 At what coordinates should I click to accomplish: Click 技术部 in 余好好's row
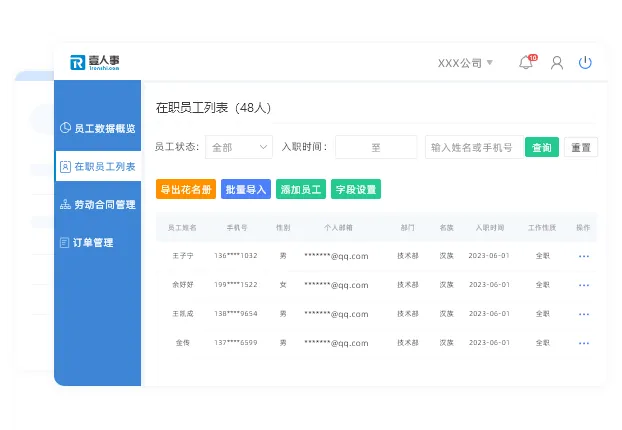pyautogui.click(x=408, y=285)
